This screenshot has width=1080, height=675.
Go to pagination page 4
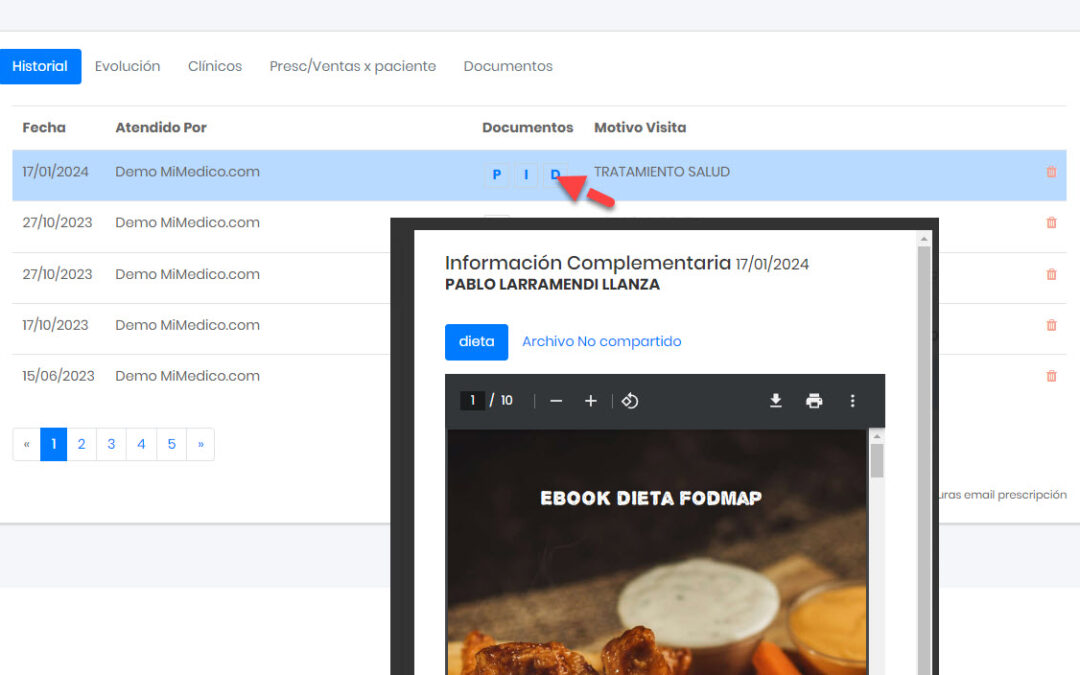pyautogui.click(x=141, y=444)
